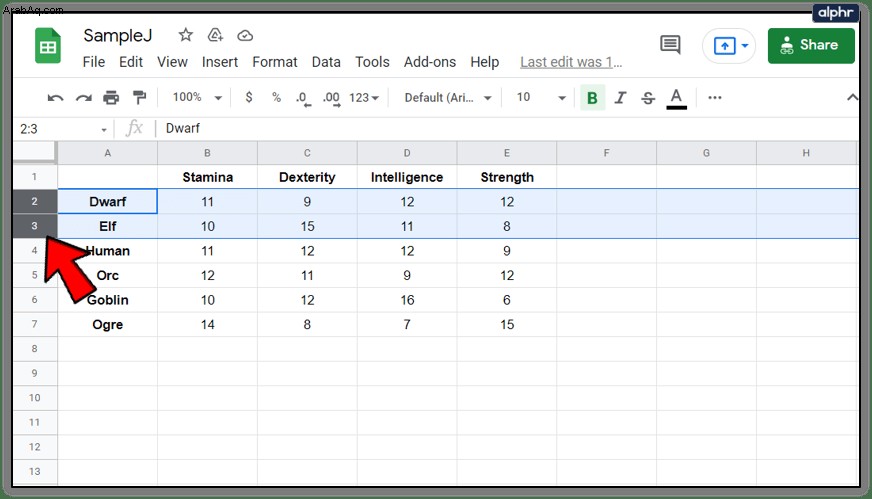Screen dimensions: 872x499
Task: Toggle Strikethrough formatting button
Action: click(648, 98)
